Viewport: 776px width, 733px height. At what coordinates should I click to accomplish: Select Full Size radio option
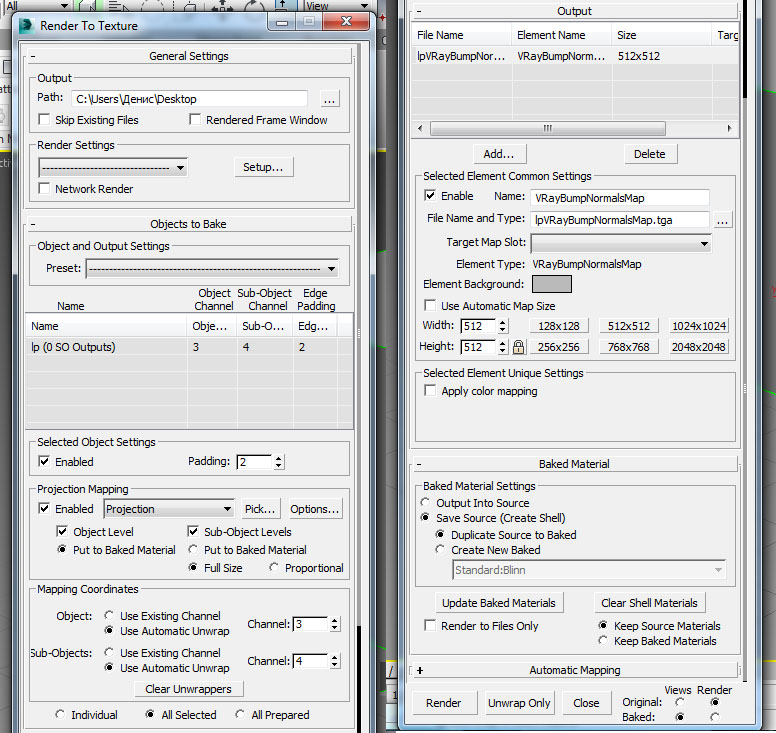click(193, 567)
